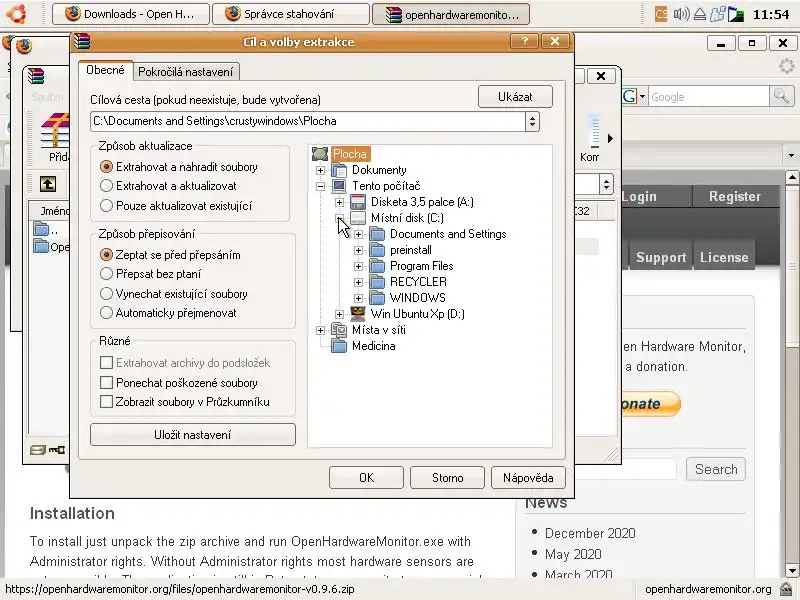Click the CS keyboard layout indicator
The height and width of the screenshot is (600, 800).
(x=661, y=14)
